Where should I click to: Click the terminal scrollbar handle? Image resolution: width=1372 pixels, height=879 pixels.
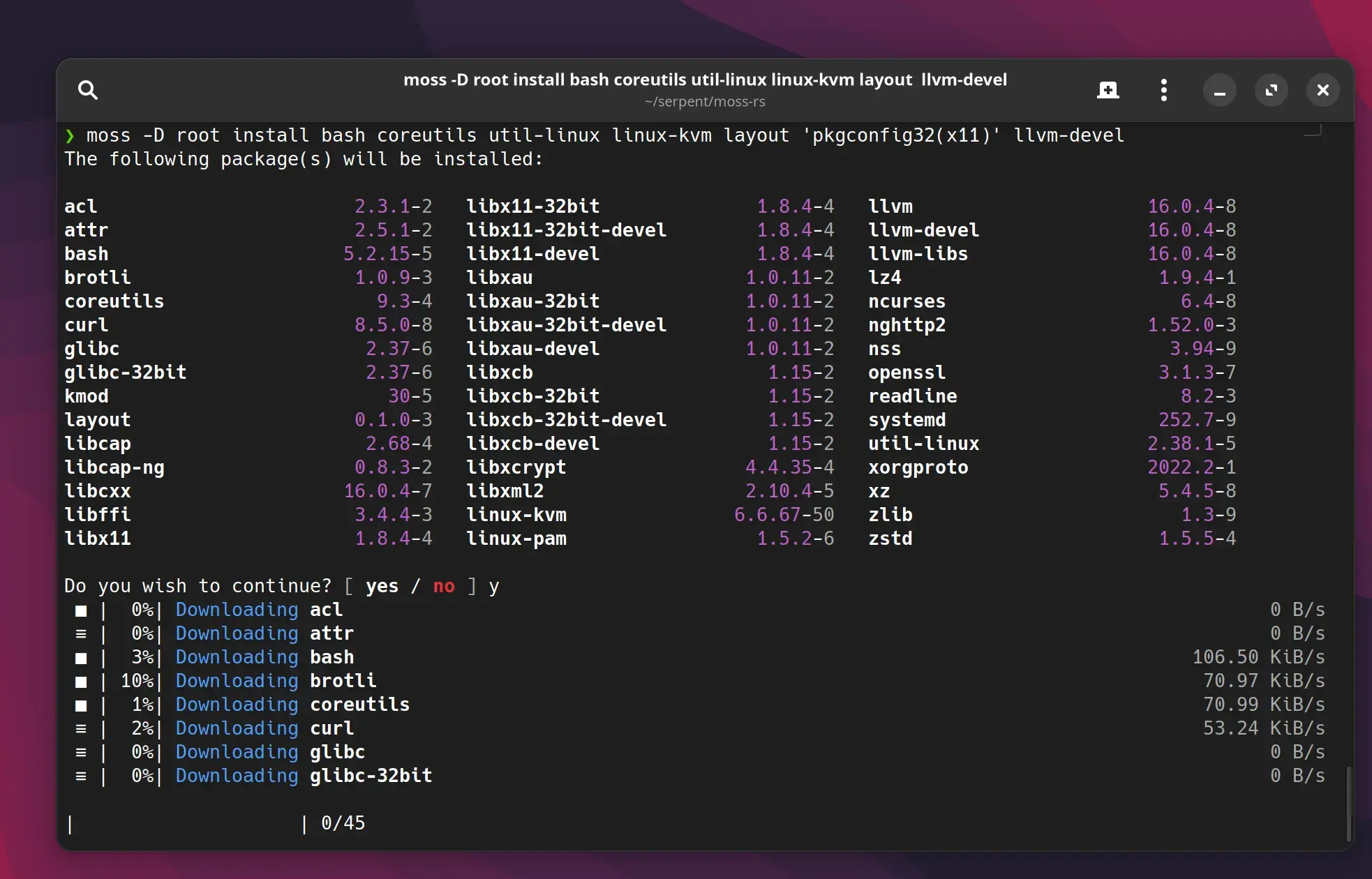(x=1349, y=804)
